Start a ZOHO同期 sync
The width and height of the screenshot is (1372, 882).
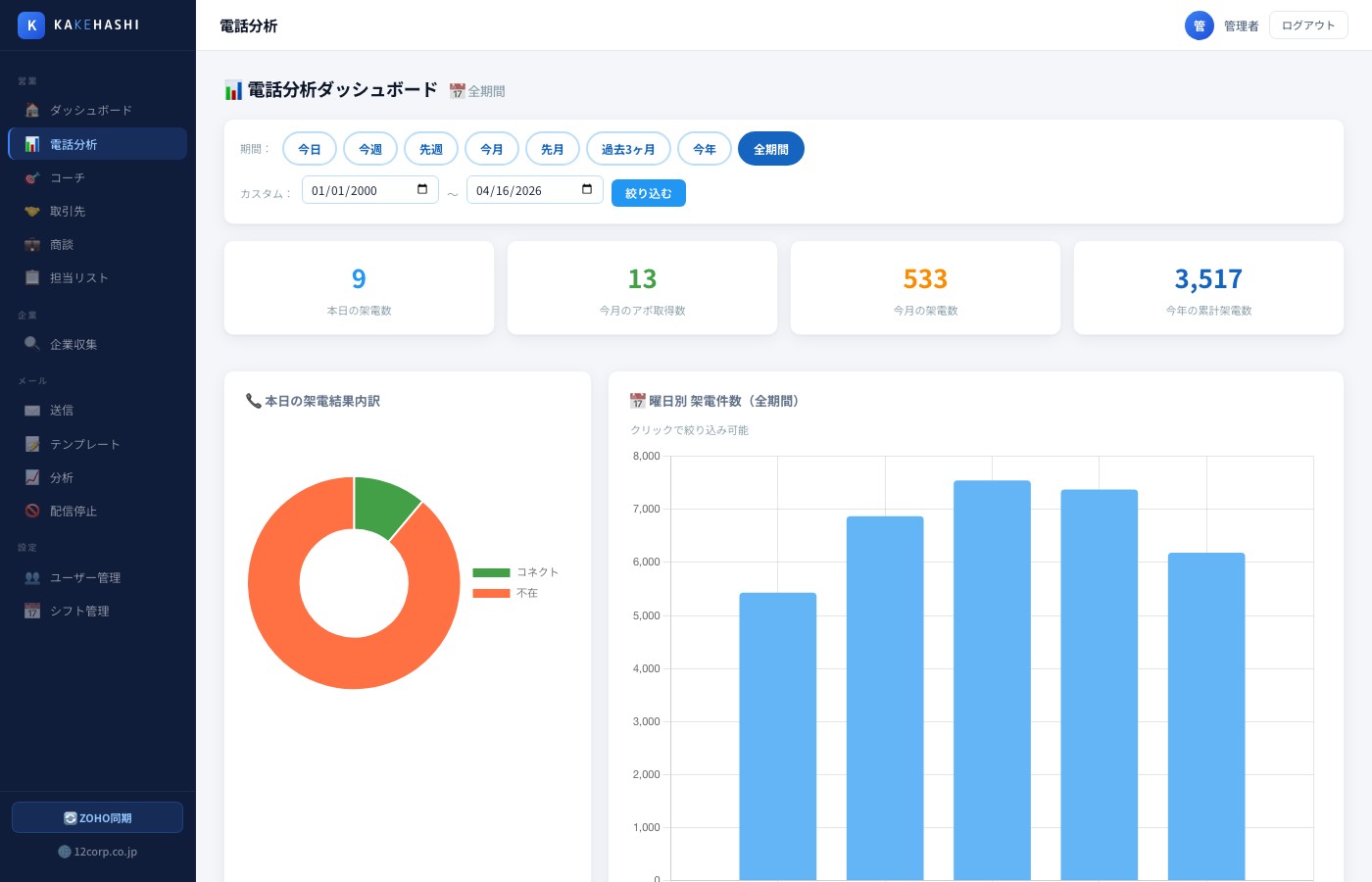coord(97,817)
